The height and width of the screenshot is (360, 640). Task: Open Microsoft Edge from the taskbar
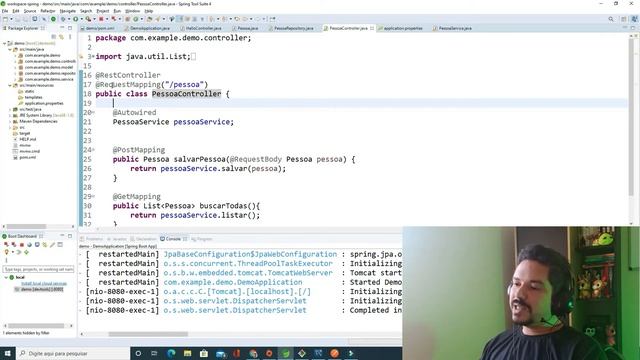pyautogui.click(x=171, y=353)
